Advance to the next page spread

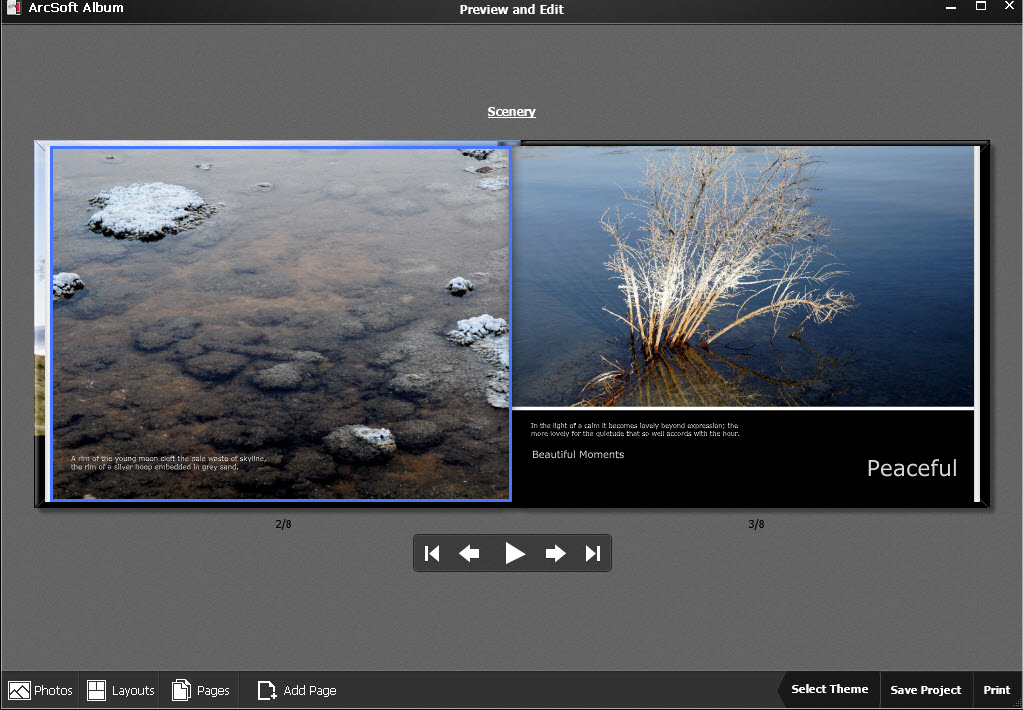555,553
